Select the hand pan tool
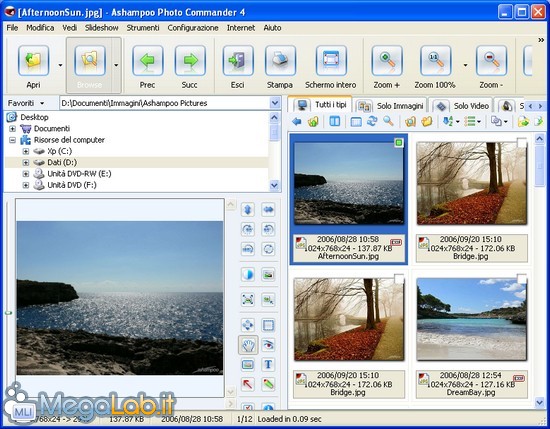The height and width of the screenshot is (429, 550). (x=248, y=345)
